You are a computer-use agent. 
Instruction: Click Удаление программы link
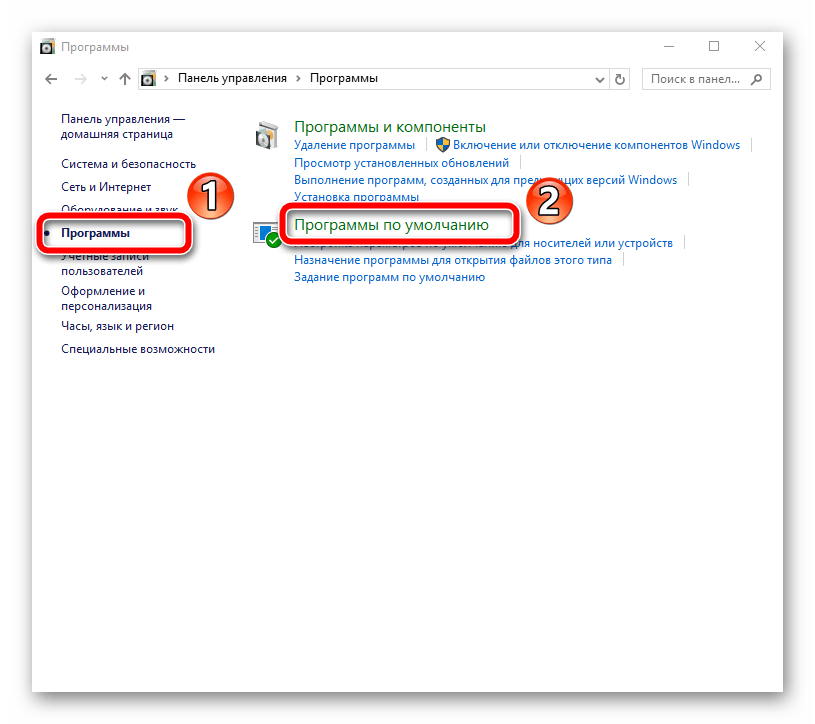pyautogui.click(x=354, y=145)
